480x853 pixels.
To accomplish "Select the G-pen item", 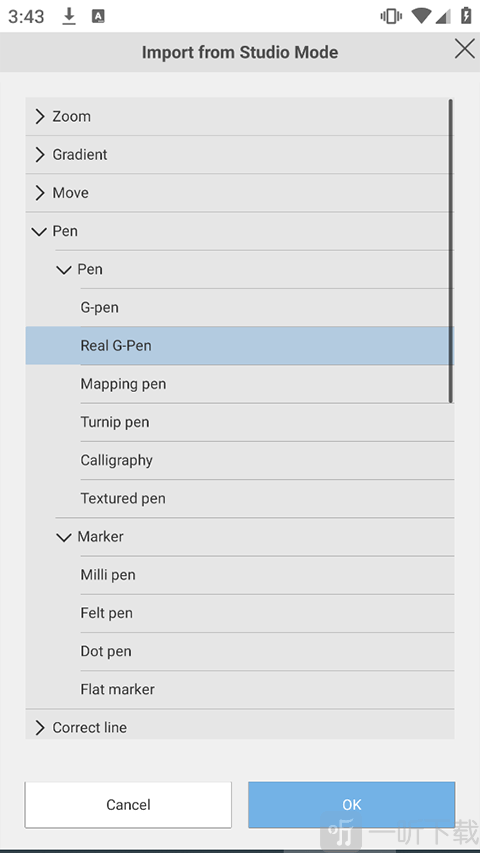I will point(267,307).
